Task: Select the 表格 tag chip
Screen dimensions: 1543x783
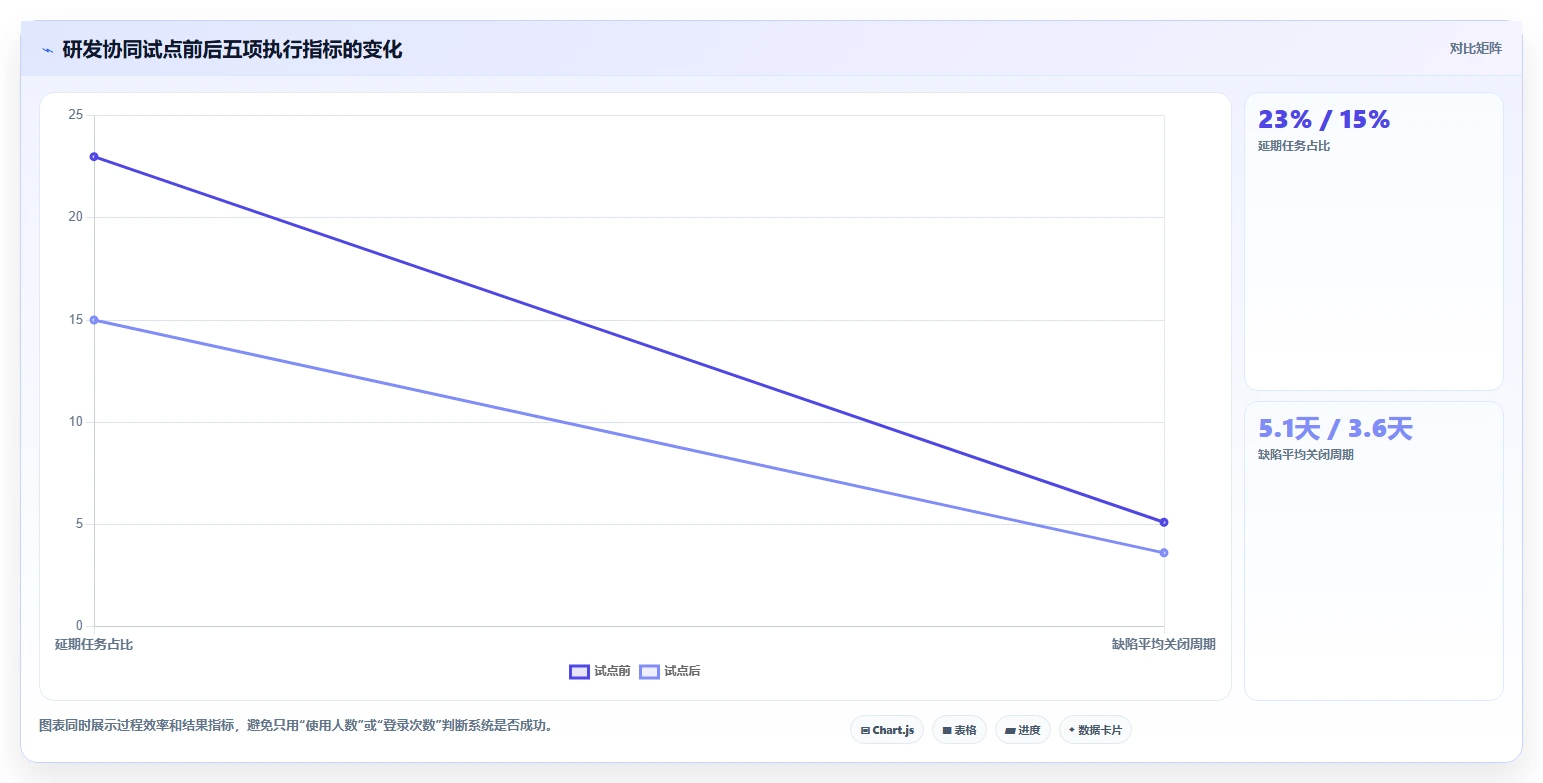Action: pos(959,730)
